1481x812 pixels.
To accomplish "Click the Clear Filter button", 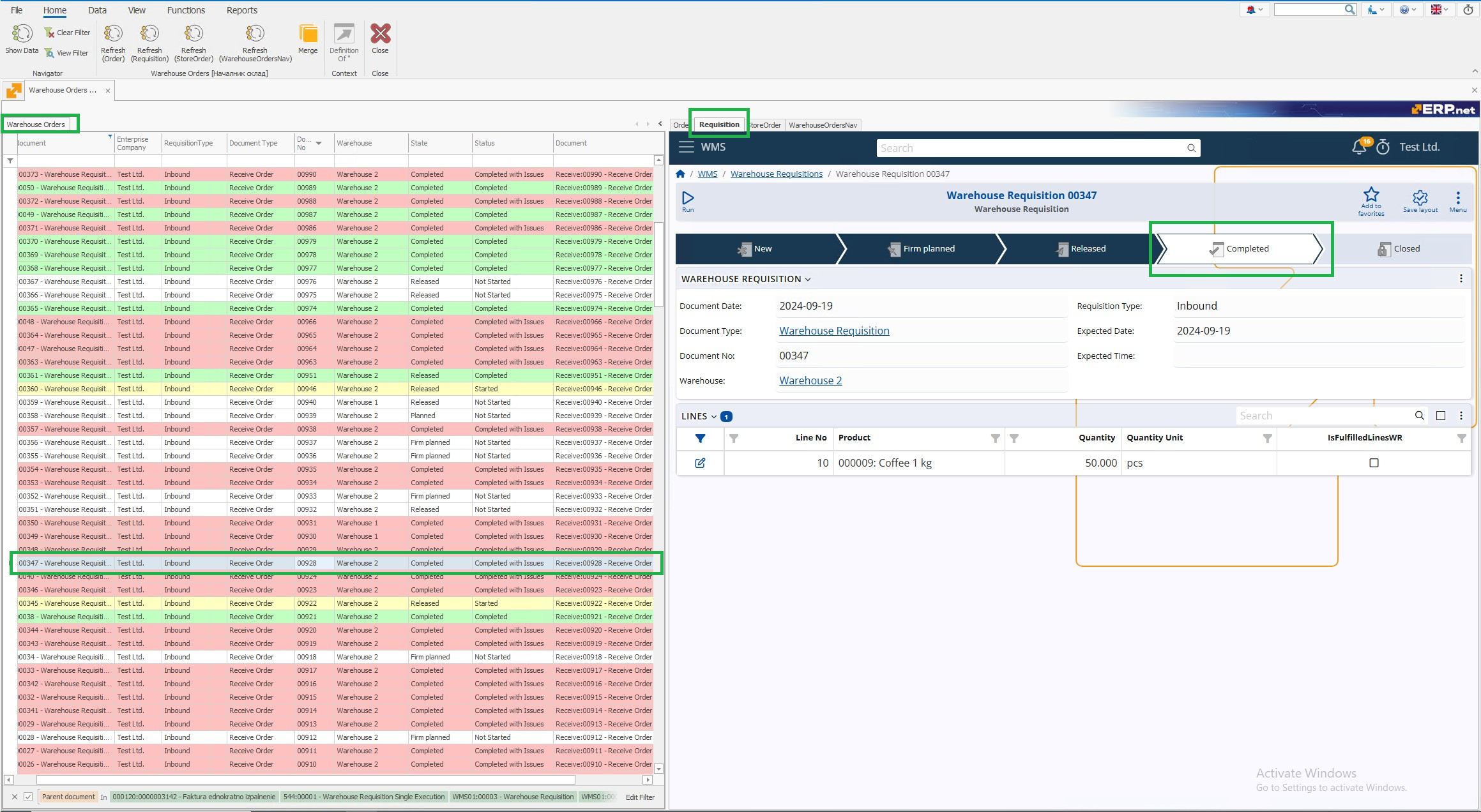I will (67, 33).
